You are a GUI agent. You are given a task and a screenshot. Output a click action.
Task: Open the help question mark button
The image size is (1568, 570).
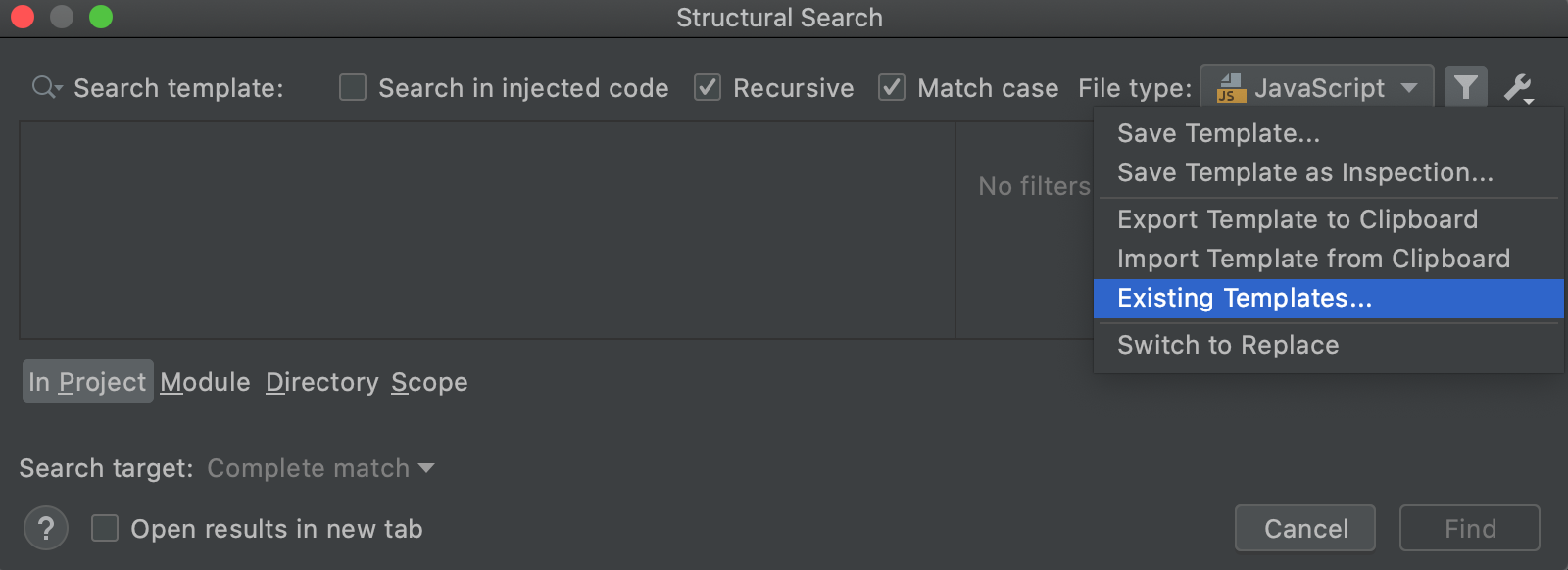click(45, 529)
